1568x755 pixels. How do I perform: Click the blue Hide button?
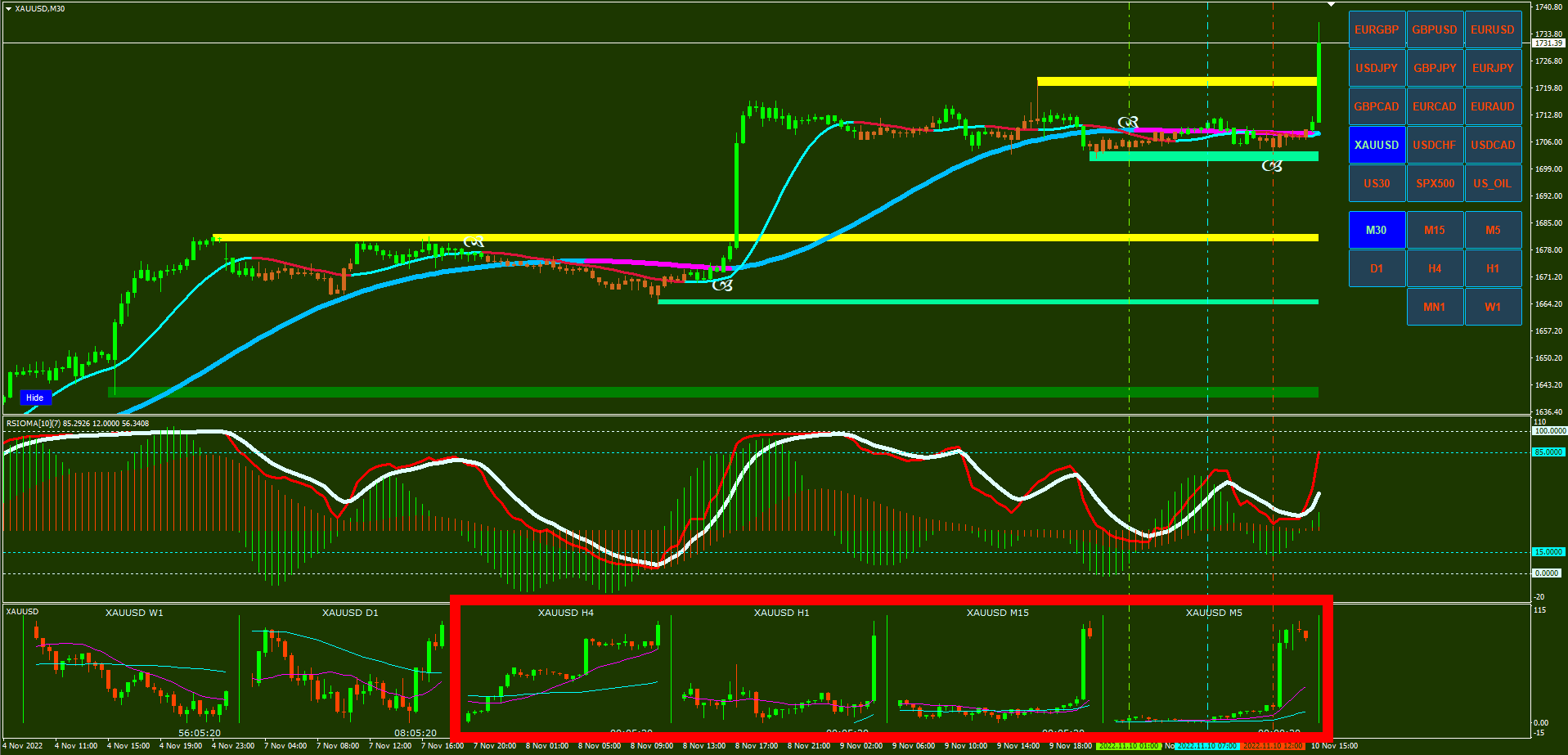click(35, 398)
